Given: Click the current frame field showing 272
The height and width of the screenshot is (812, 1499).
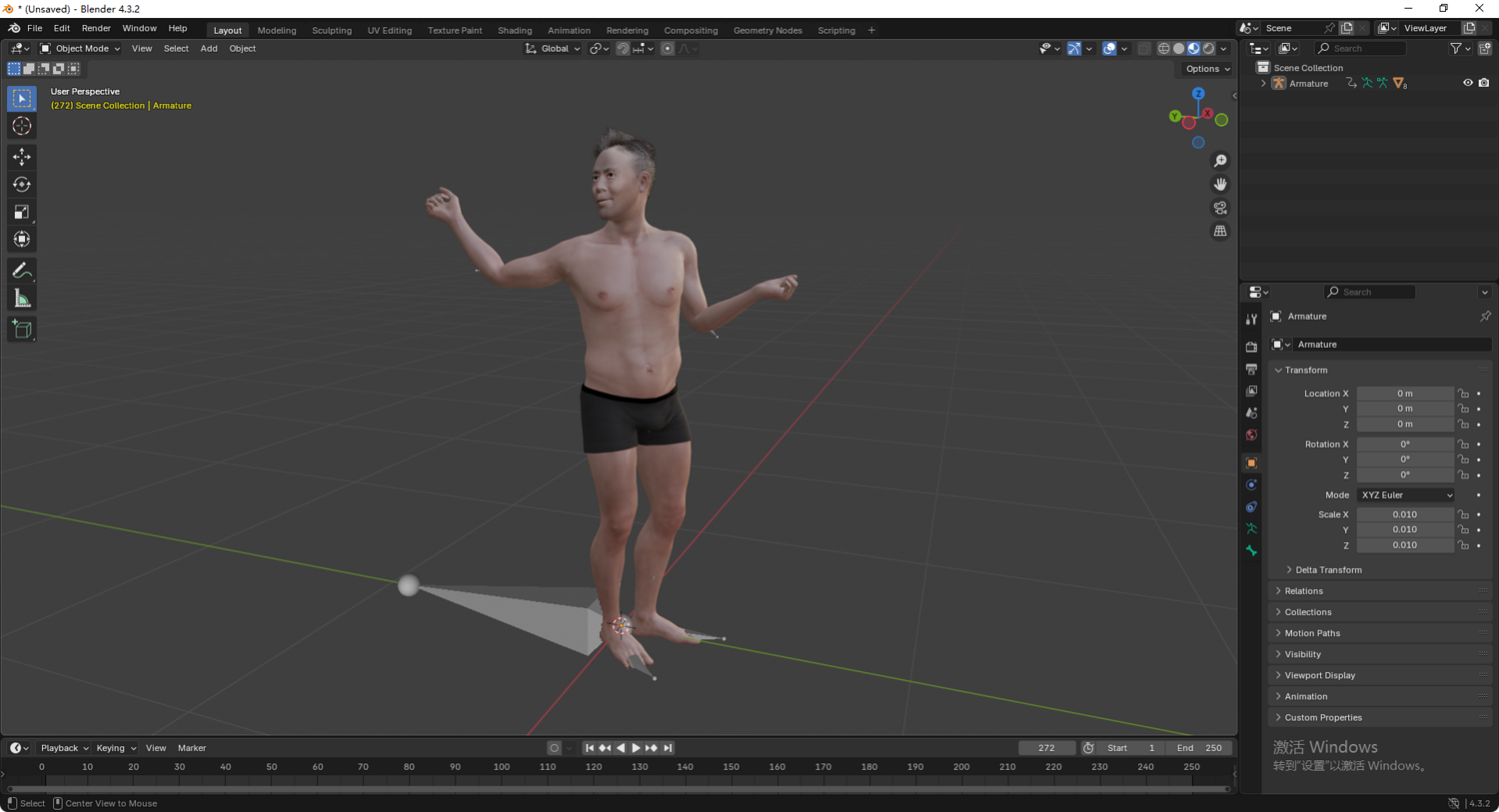Looking at the screenshot, I should pos(1046,748).
